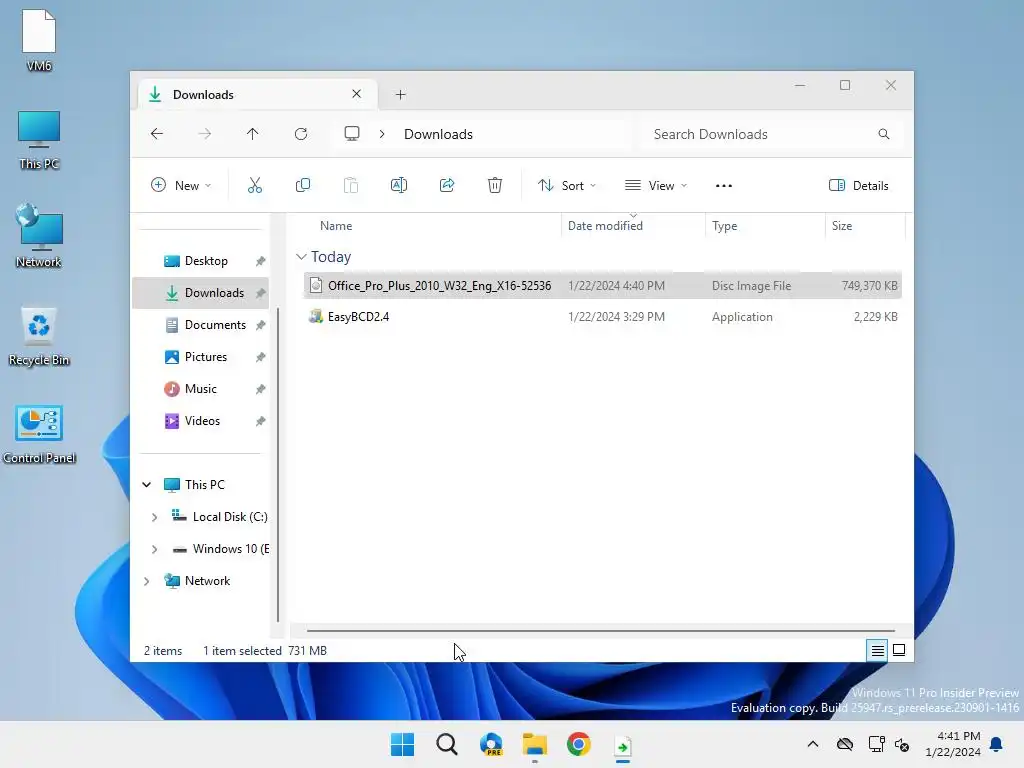Click navigation pane vertical scrollbar
This screenshot has height=768, width=1024.
[x=278, y=464]
